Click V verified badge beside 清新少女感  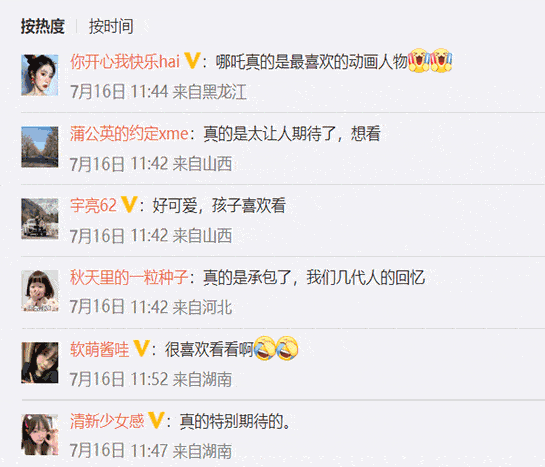(x=156, y=420)
